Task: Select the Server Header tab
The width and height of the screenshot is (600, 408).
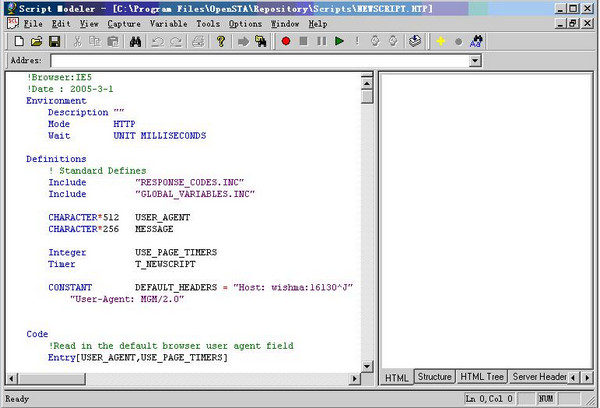Action: pyautogui.click(x=539, y=377)
